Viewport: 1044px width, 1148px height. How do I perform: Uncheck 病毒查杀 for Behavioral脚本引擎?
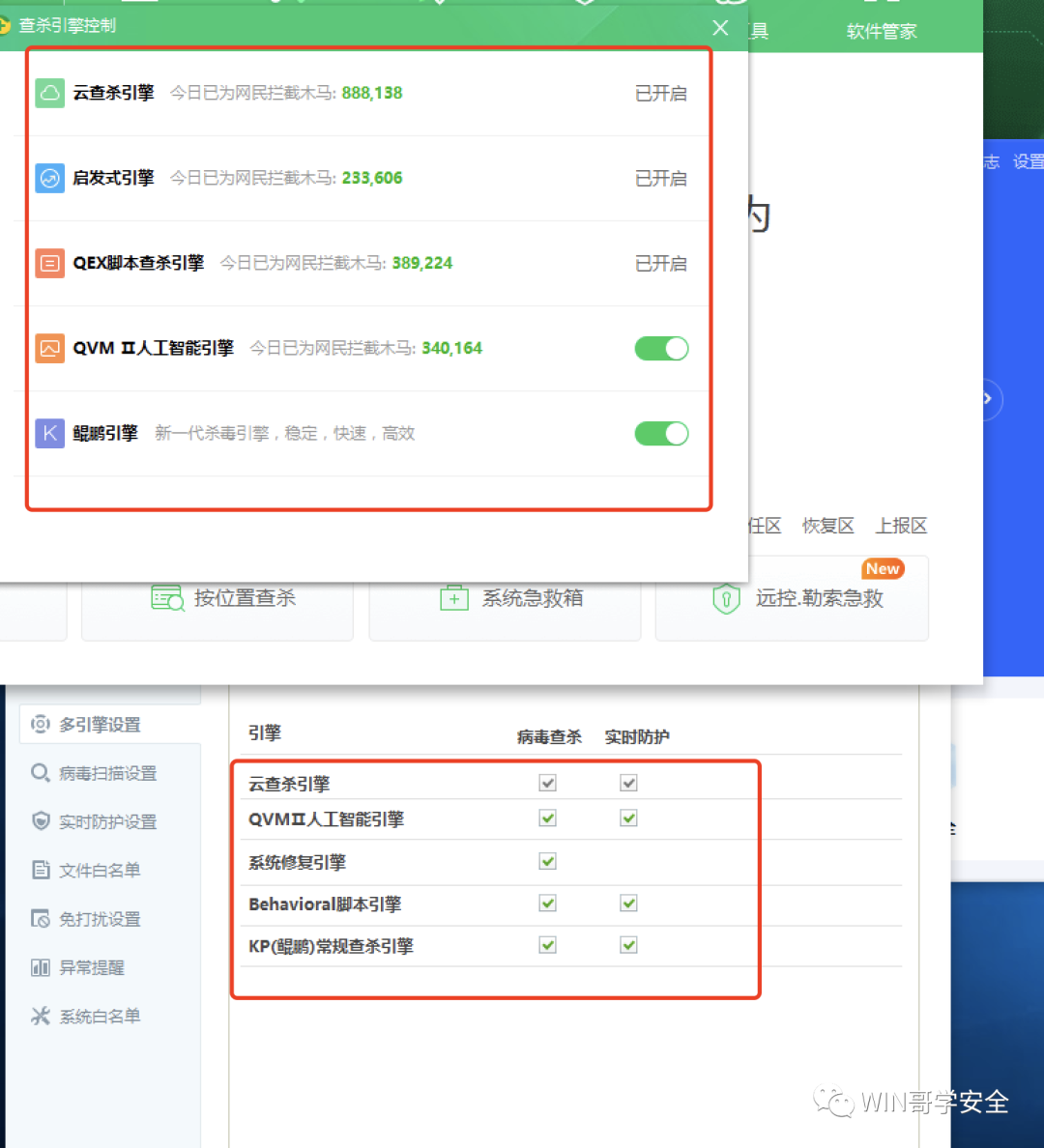[547, 903]
